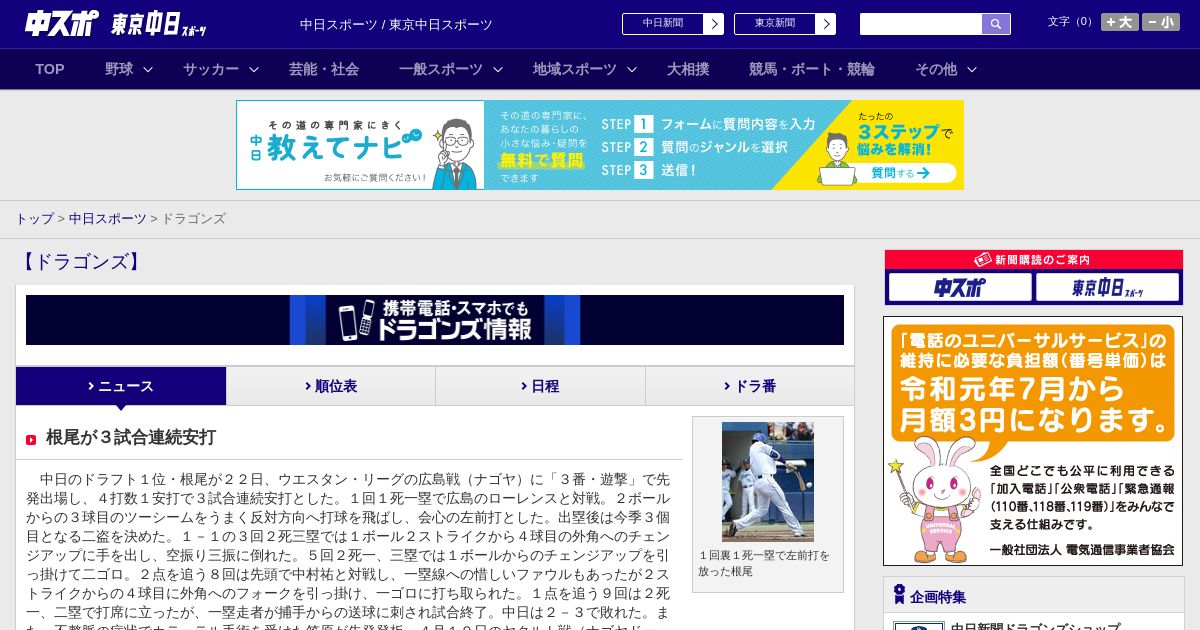The height and width of the screenshot is (630, 1200).
Task: Open the 競馬・ボート・競輪 section
Action: pyautogui.click(x=812, y=69)
